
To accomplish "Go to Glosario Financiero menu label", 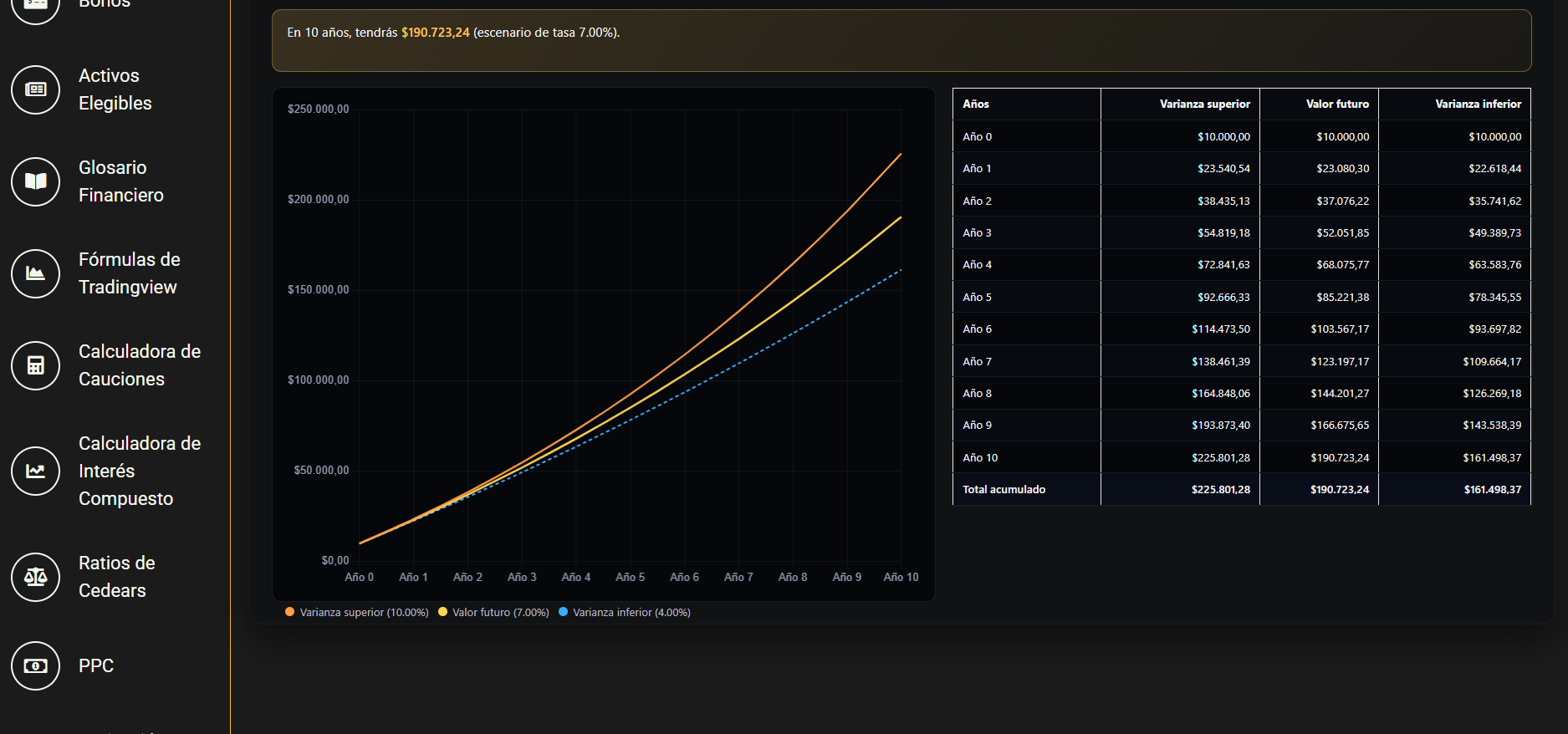I will (120, 181).
